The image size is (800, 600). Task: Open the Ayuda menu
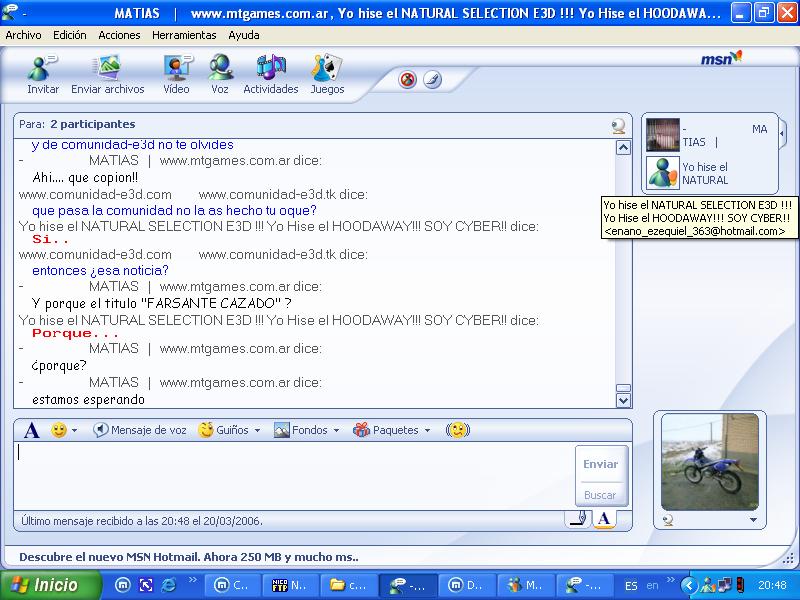coord(244,35)
